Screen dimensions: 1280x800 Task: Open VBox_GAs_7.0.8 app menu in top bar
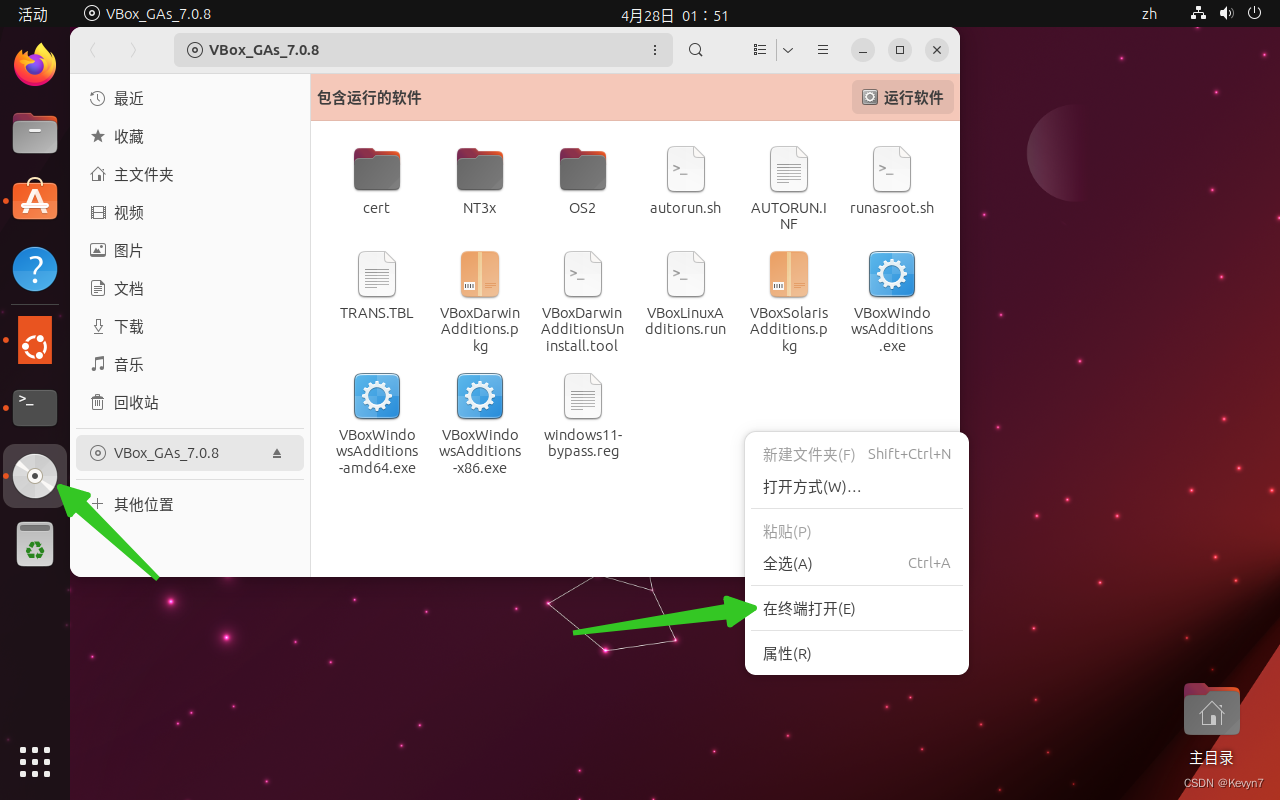pyautogui.click(x=148, y=14)
